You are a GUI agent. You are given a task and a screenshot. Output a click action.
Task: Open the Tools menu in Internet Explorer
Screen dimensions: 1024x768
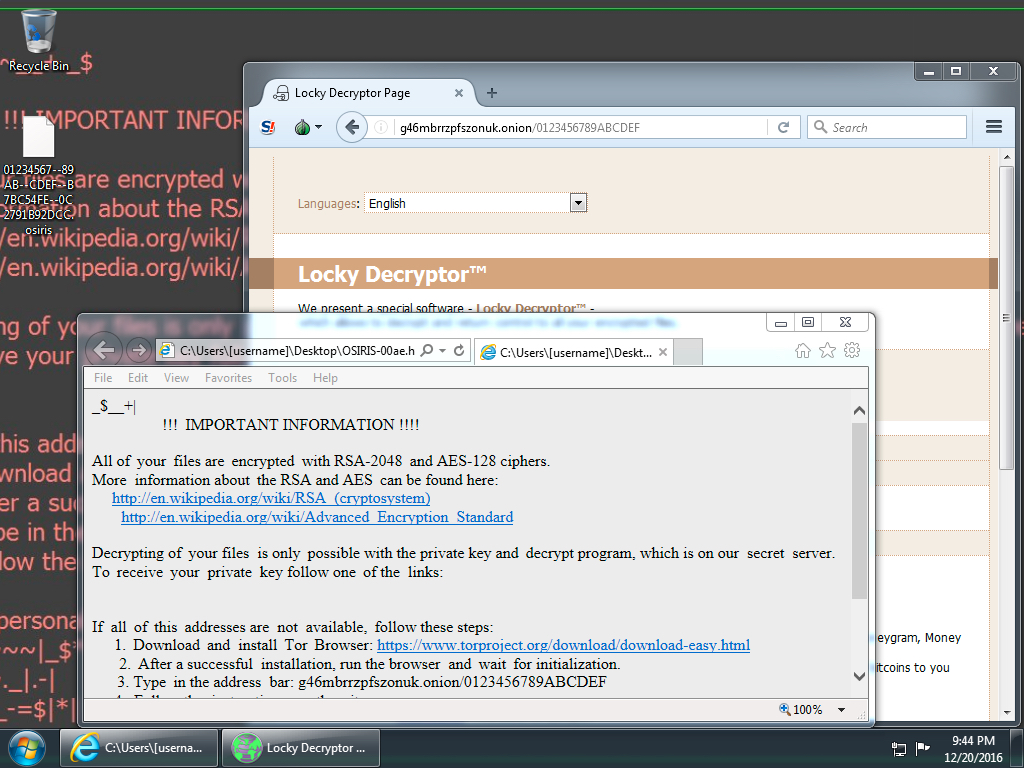[x=282, y=378]
